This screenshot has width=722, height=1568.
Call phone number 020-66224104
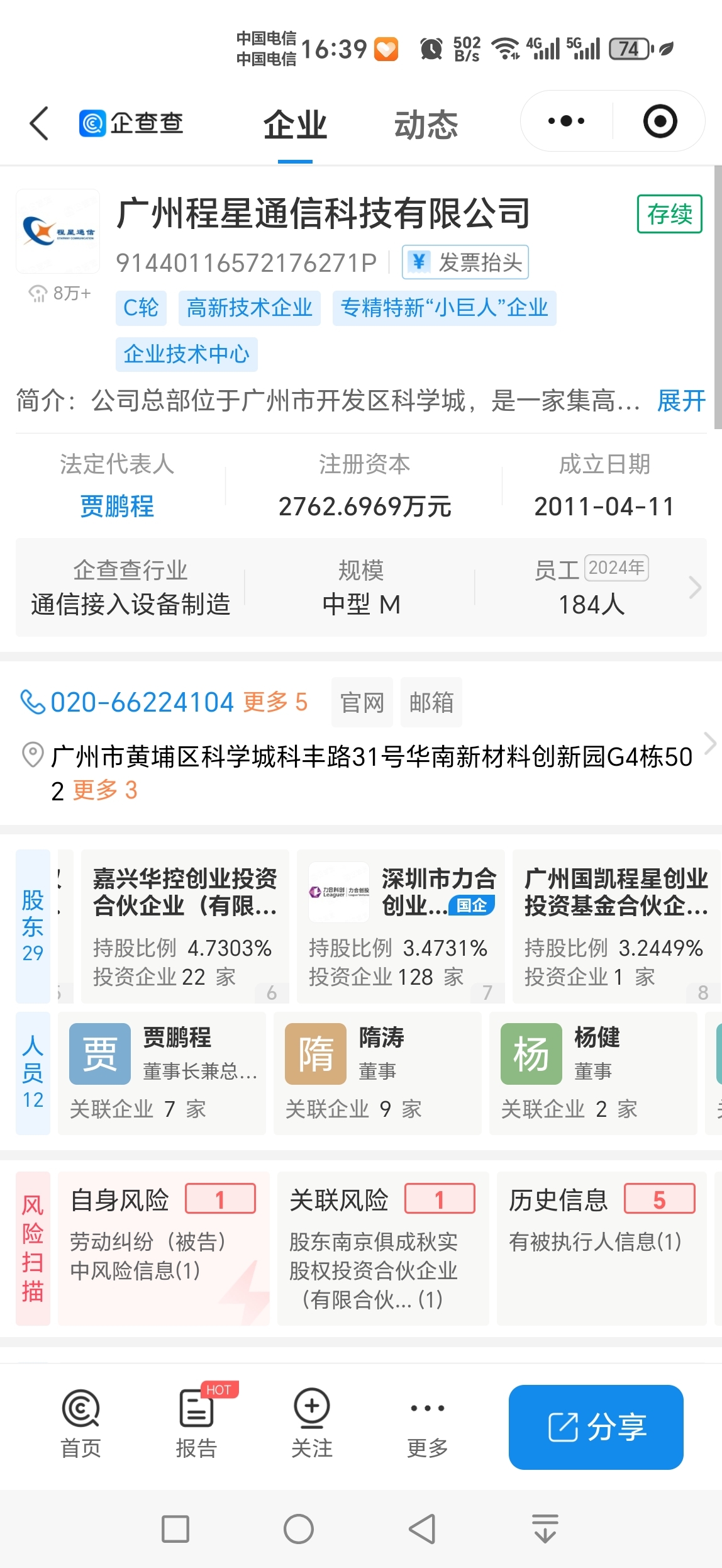point(142,702)
